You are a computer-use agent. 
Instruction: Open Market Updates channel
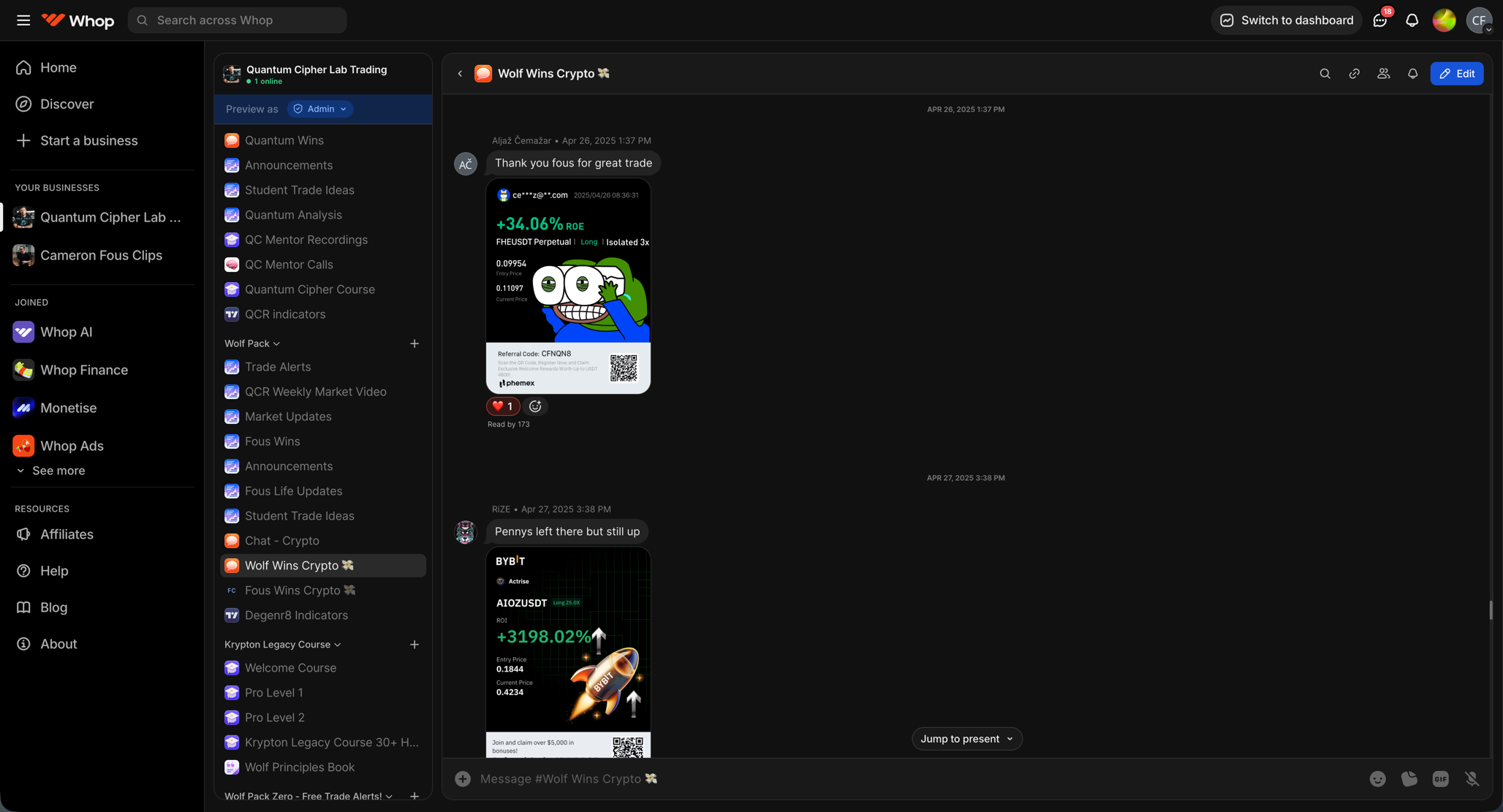pyautogui.click(x=323, y=417)
